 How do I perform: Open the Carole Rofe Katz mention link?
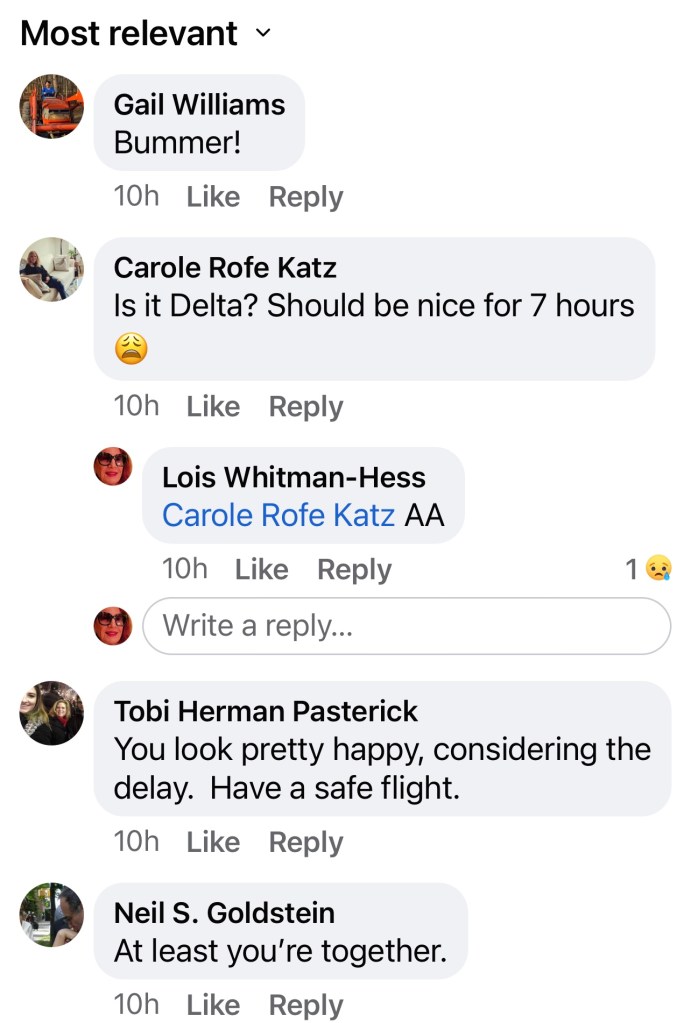(278, 515)
